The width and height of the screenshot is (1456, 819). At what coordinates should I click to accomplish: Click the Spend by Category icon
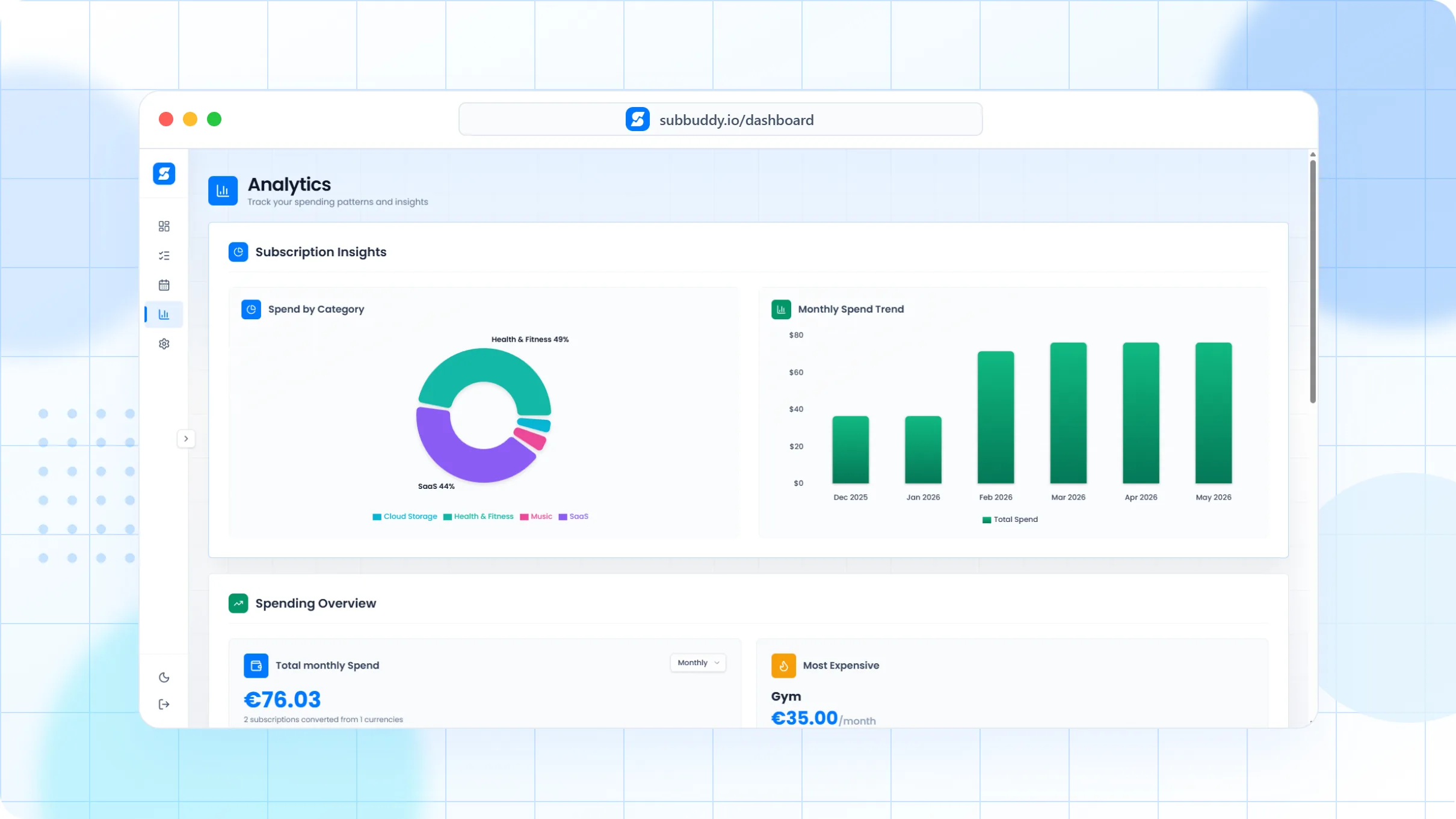(251, 309)
